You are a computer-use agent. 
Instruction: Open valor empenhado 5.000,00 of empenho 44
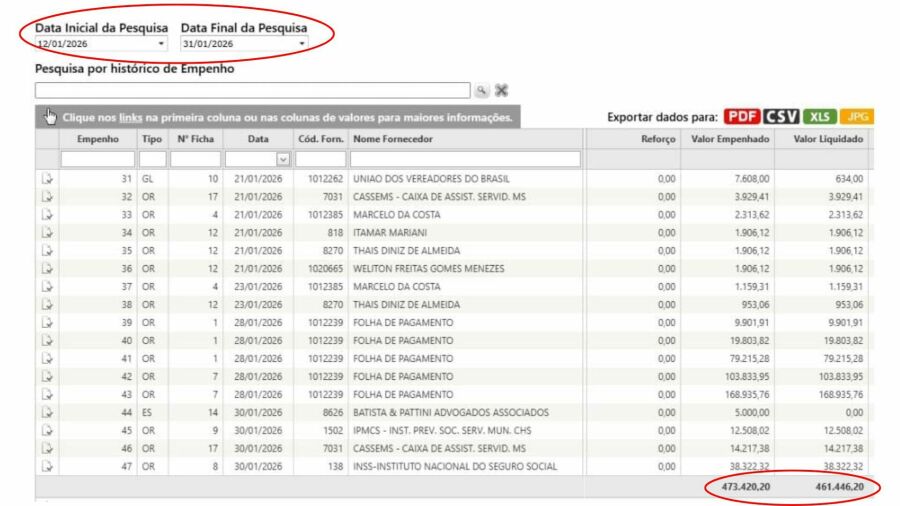click(x=752, y=412)
